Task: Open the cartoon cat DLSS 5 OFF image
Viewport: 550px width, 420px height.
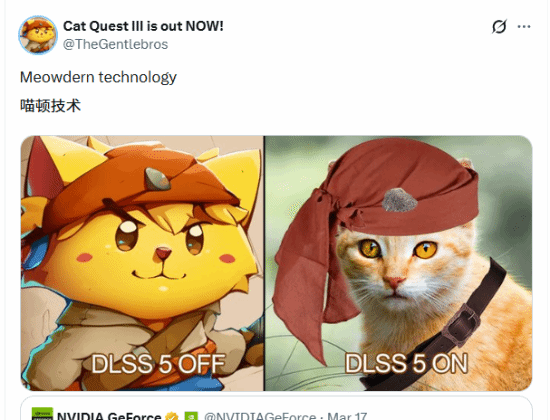Action: 142,263
